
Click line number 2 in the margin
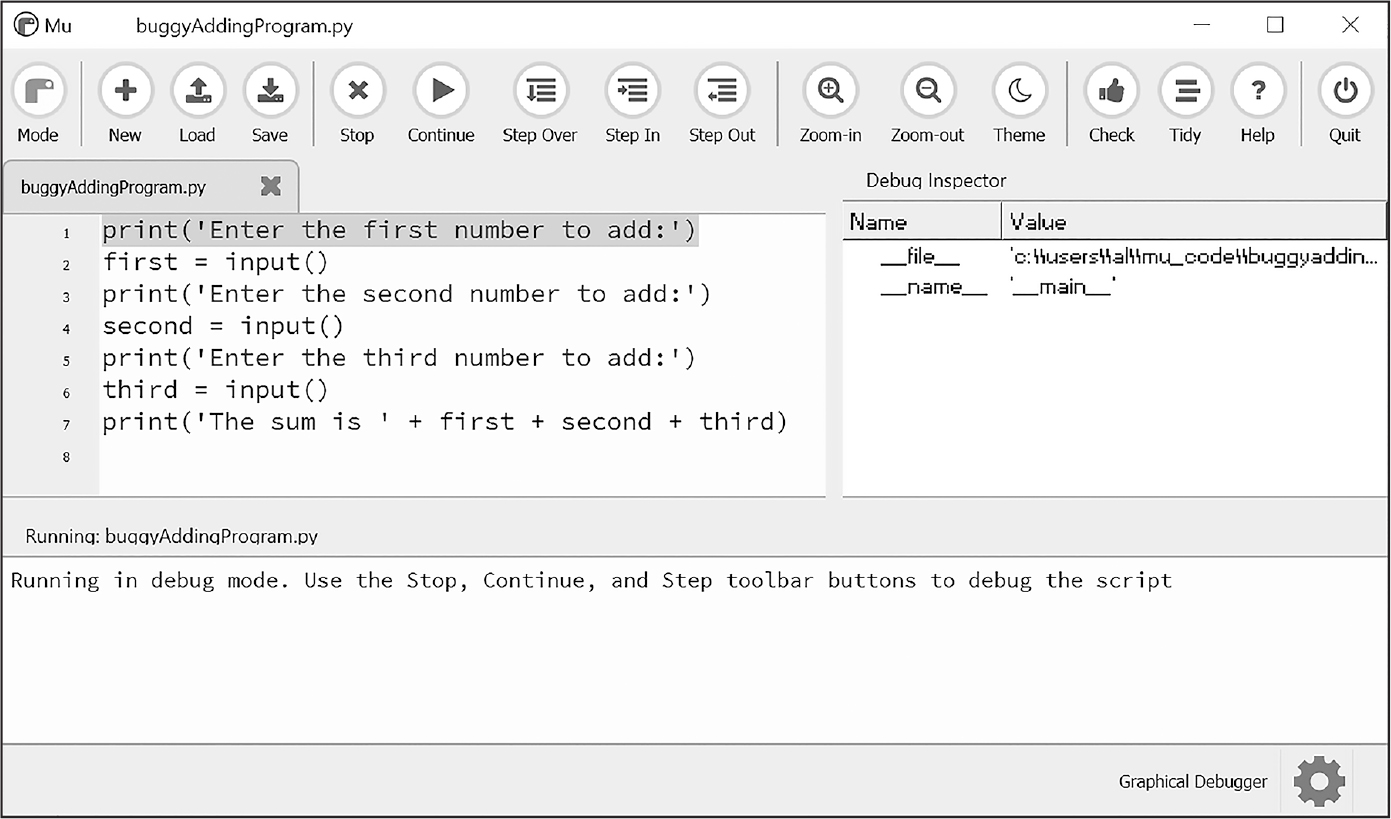[66, 265]
